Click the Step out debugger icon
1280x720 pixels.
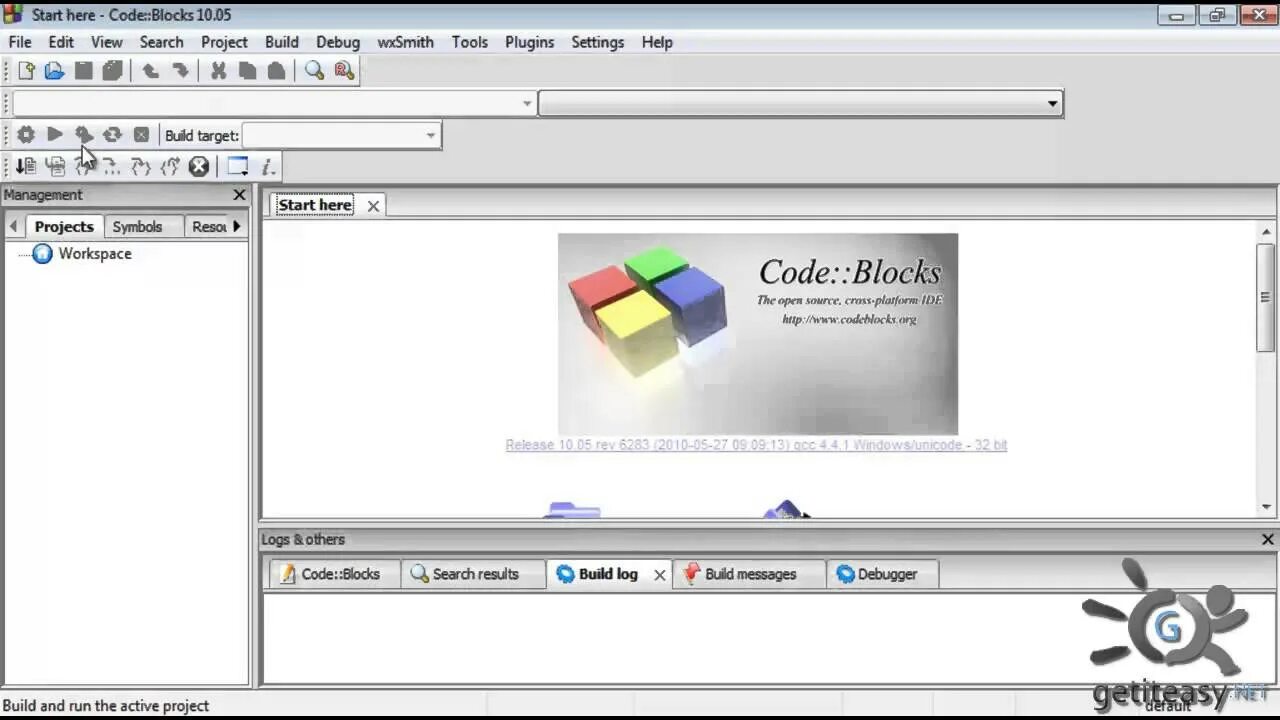pyautogui.click(x=170, y=167)
